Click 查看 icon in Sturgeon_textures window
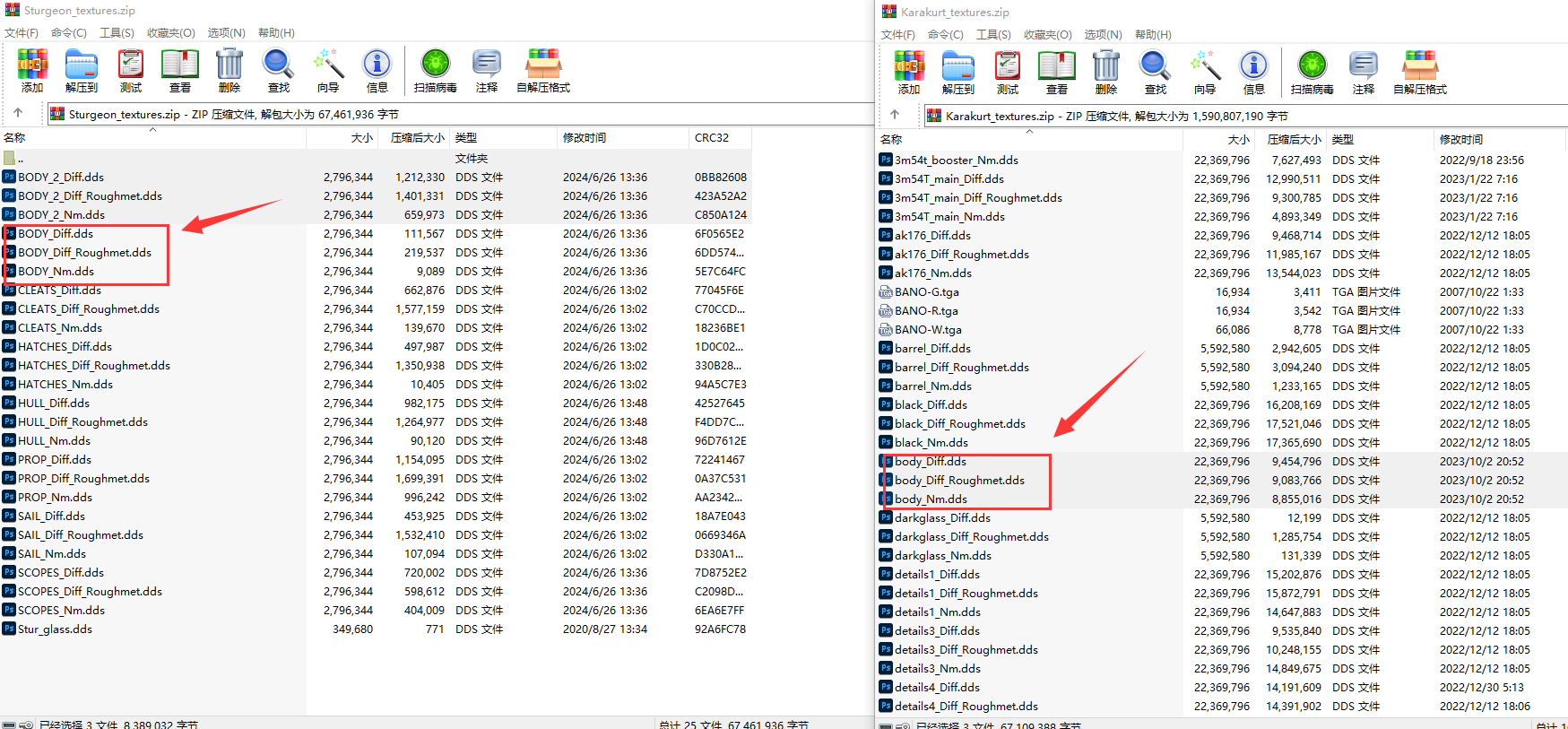 click(x=180, y=71)
